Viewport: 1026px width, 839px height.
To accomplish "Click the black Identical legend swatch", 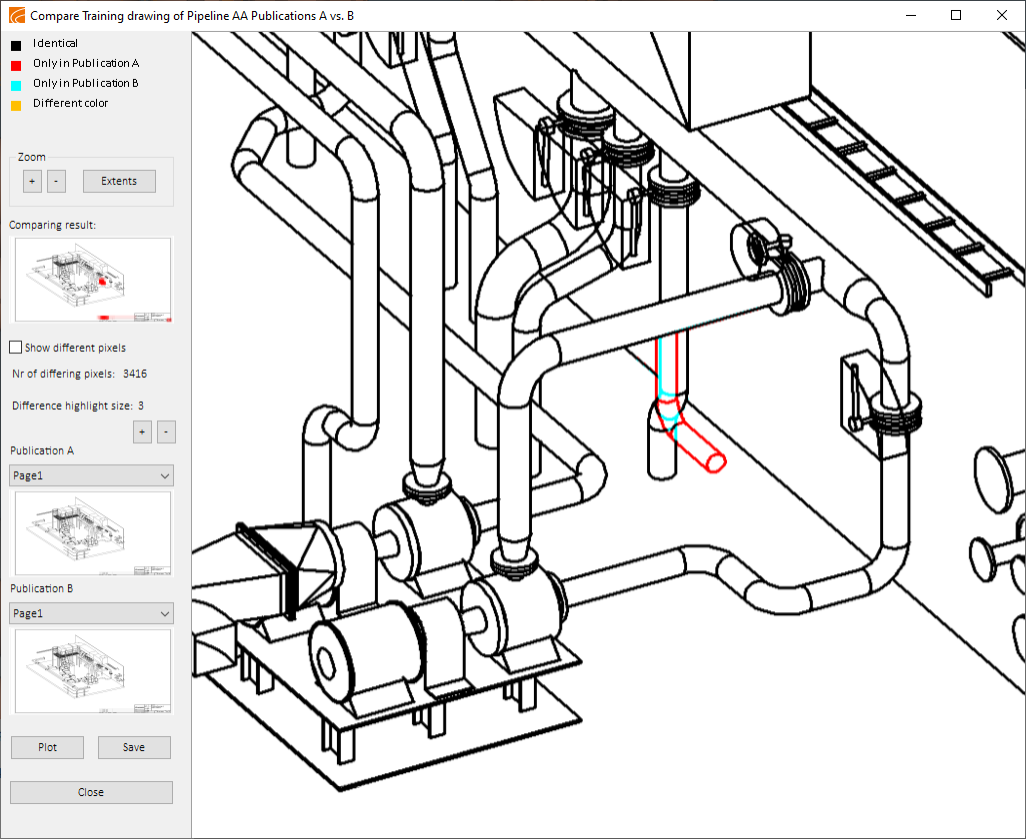I will (x=16, y=45).
